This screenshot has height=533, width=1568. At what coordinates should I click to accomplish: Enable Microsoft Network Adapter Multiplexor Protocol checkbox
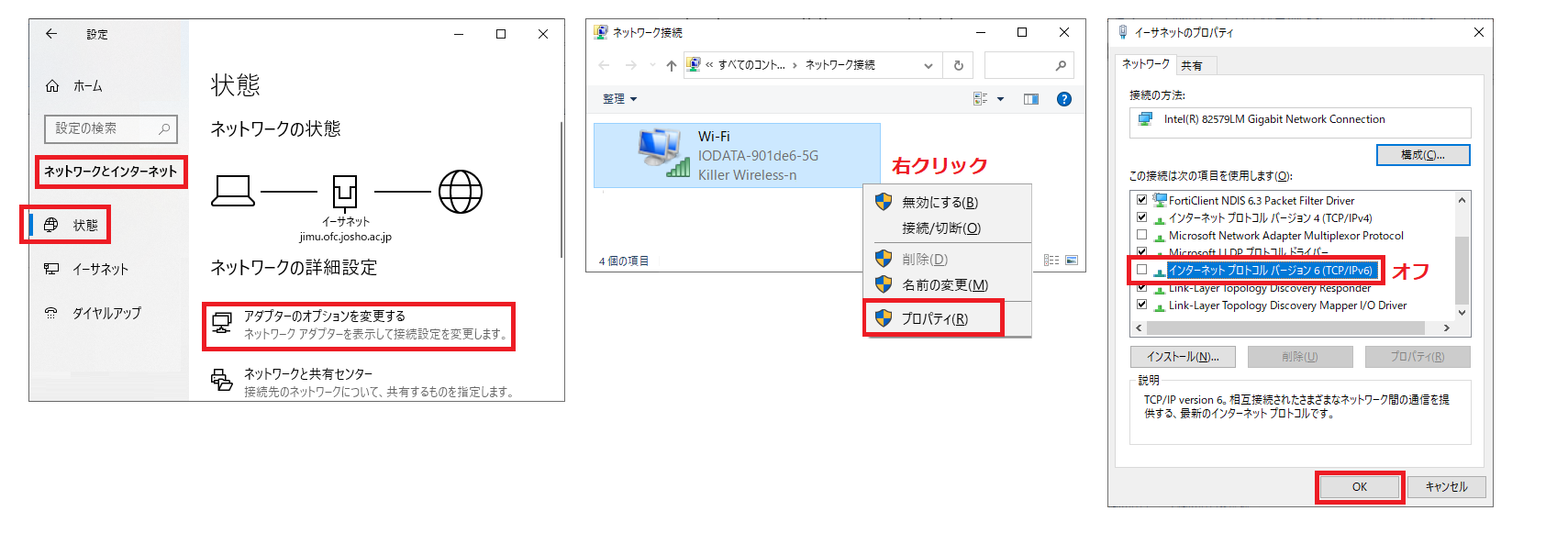[1141, 235]
